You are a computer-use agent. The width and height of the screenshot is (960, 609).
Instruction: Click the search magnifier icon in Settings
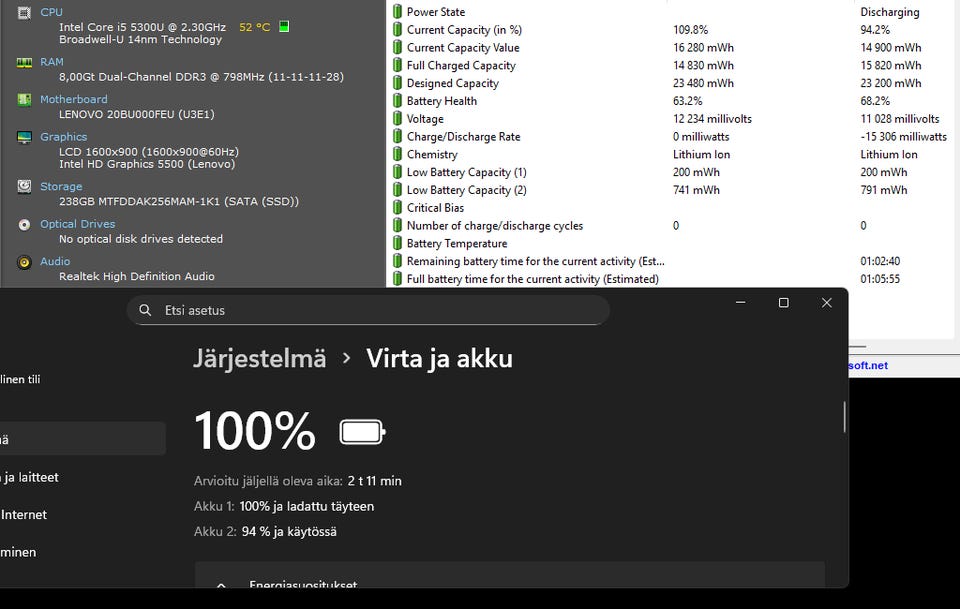[145, 310]
